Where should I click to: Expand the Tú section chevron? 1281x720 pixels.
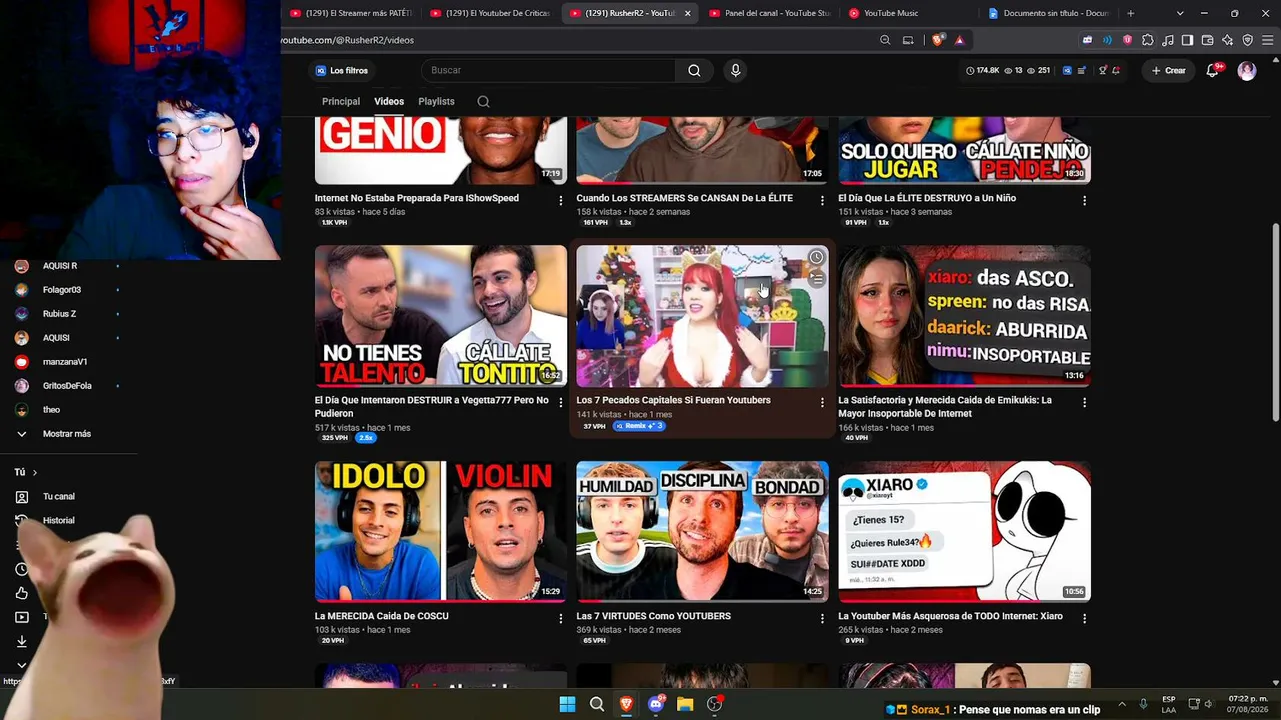(35, 473)
